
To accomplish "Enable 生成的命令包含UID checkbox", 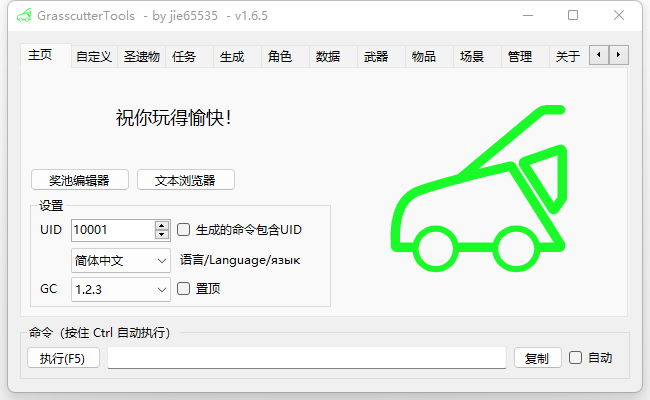I will click(184, 230).
